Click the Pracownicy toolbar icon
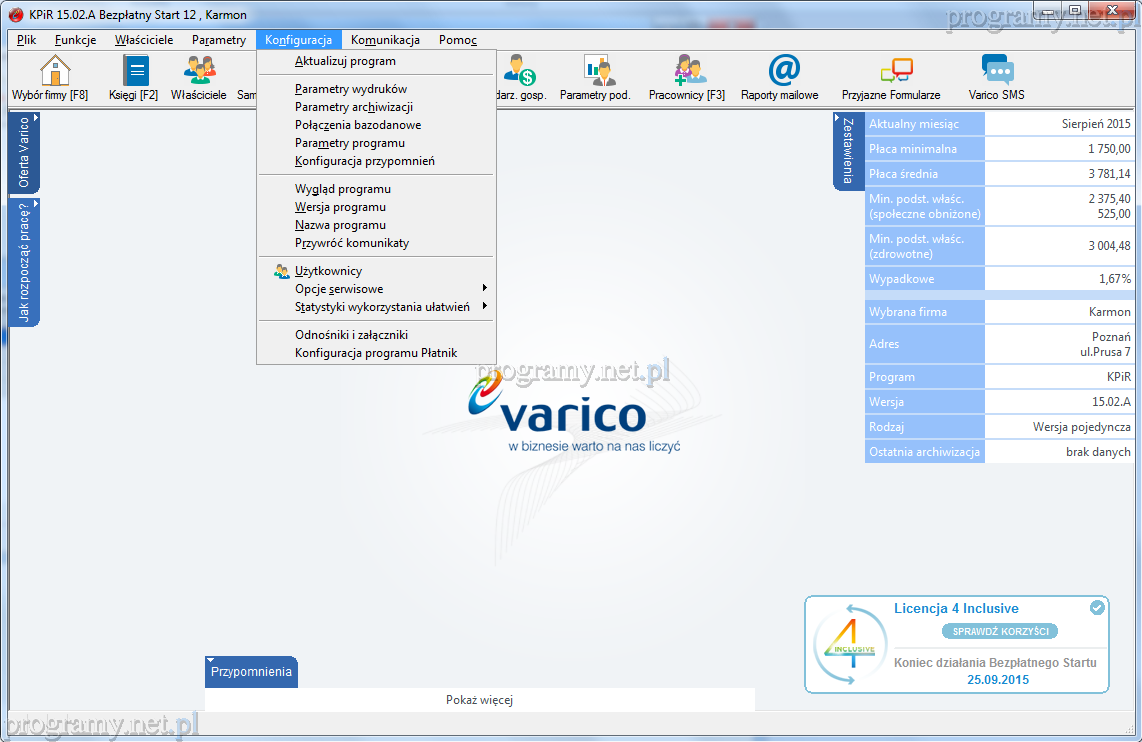Screen dimensions: 1142x742 [x=688, y=71]
